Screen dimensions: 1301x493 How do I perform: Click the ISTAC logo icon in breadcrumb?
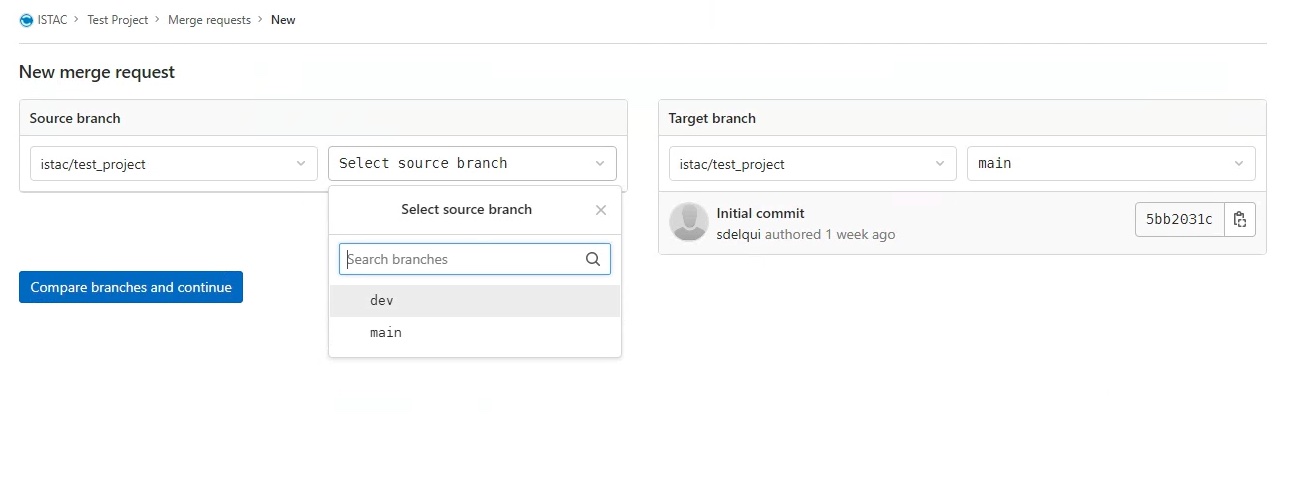26,20
